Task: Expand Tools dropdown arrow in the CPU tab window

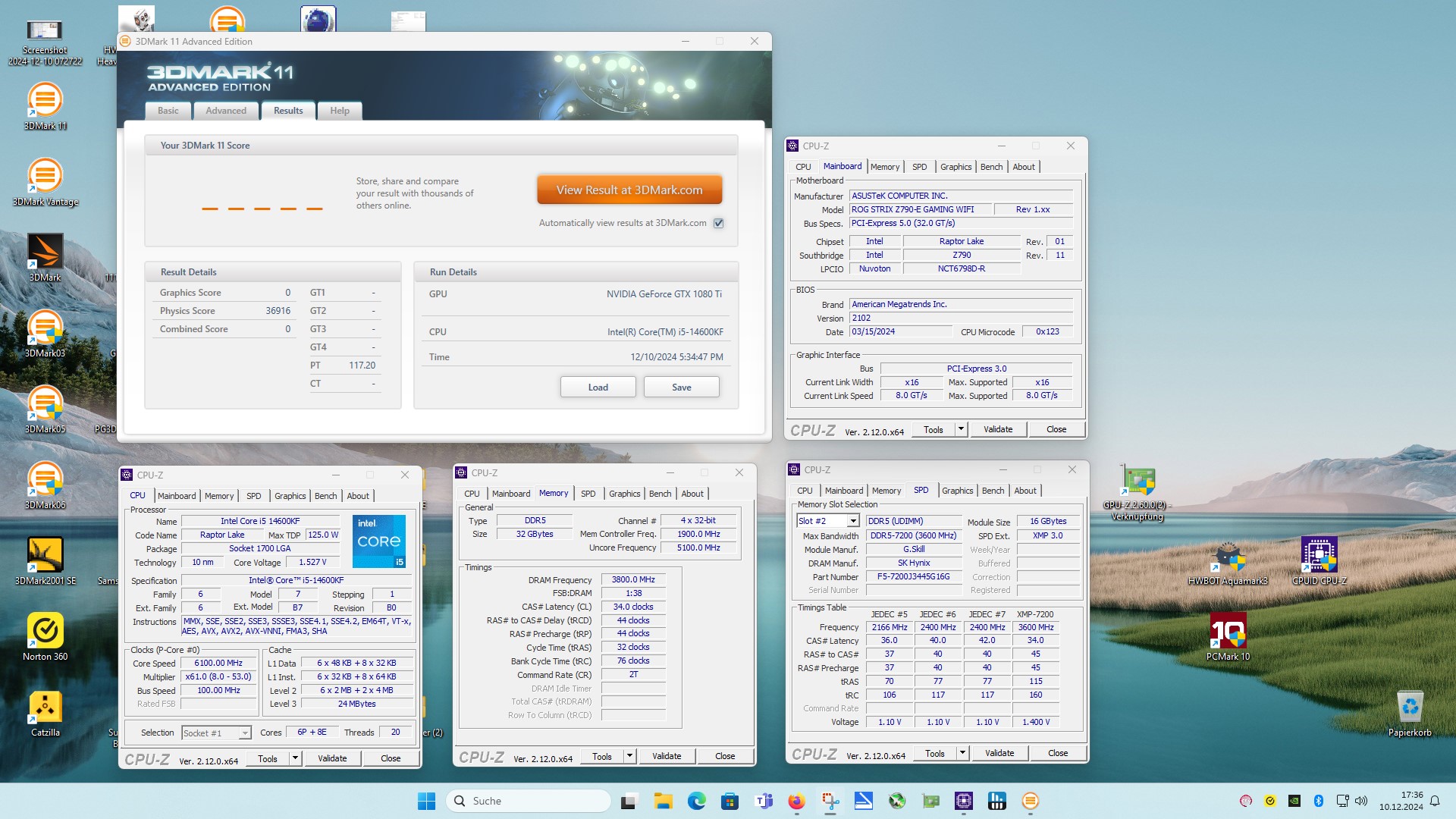Action: 295,758
